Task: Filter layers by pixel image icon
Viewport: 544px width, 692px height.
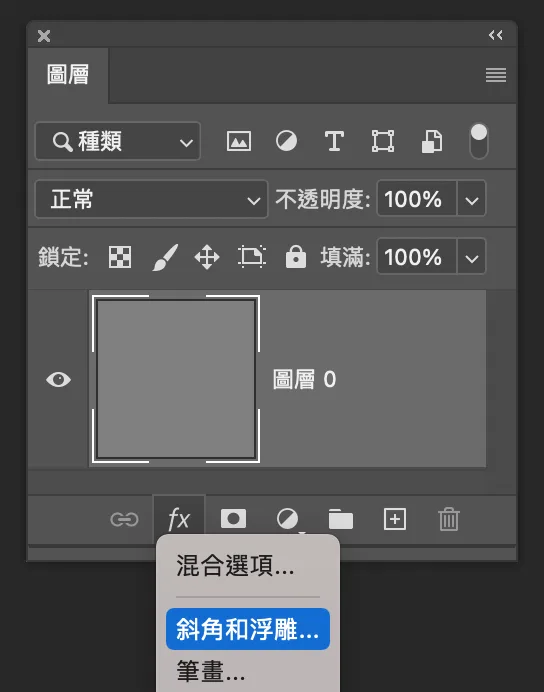Action: click(239, 142)
